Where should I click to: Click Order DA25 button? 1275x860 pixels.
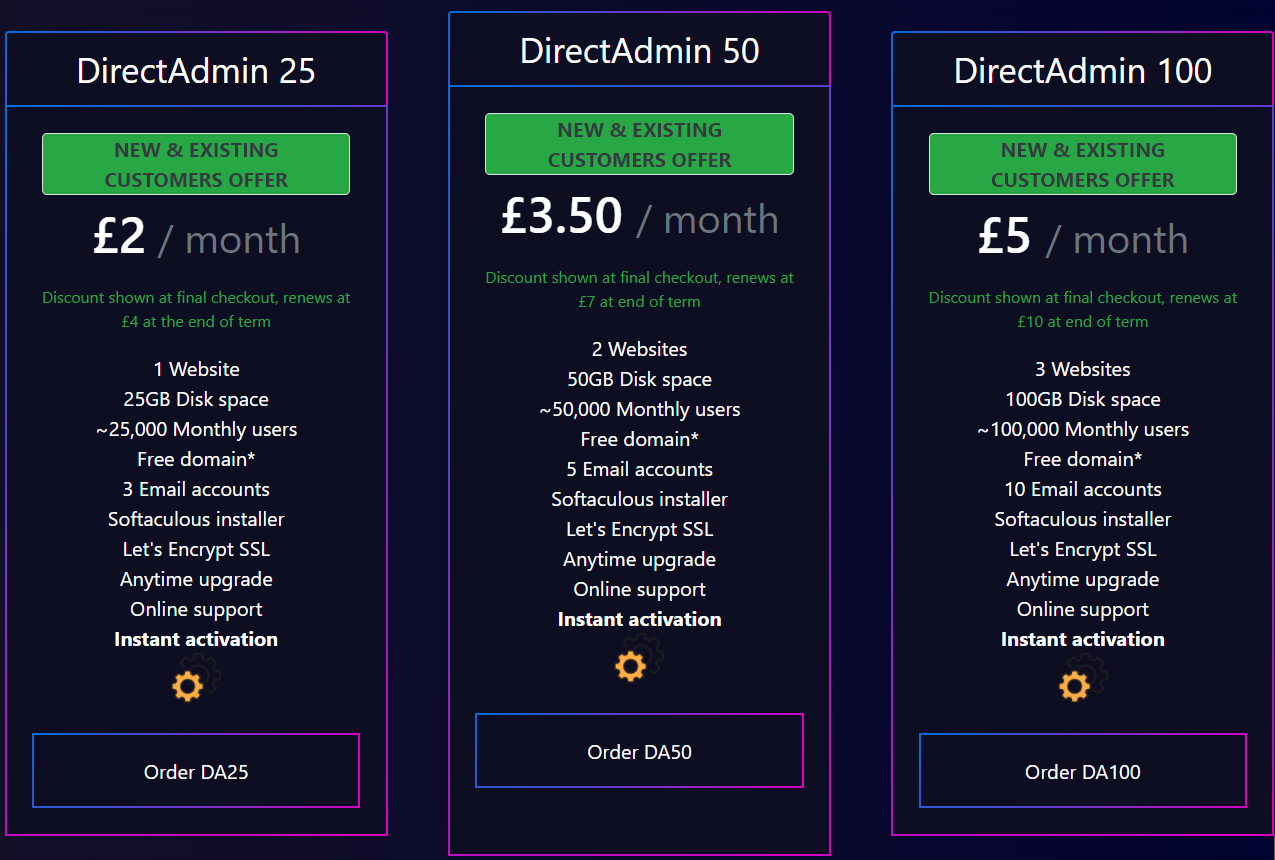196,770
